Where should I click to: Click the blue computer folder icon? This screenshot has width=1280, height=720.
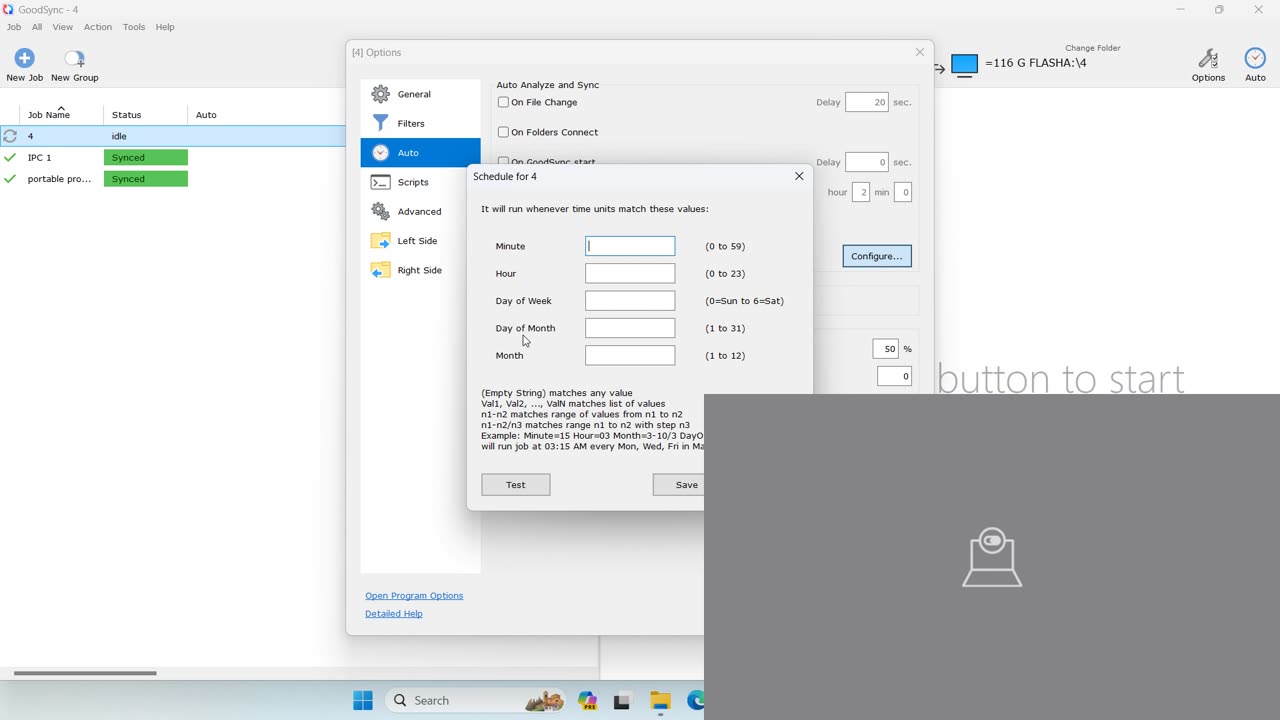(964, 65)
